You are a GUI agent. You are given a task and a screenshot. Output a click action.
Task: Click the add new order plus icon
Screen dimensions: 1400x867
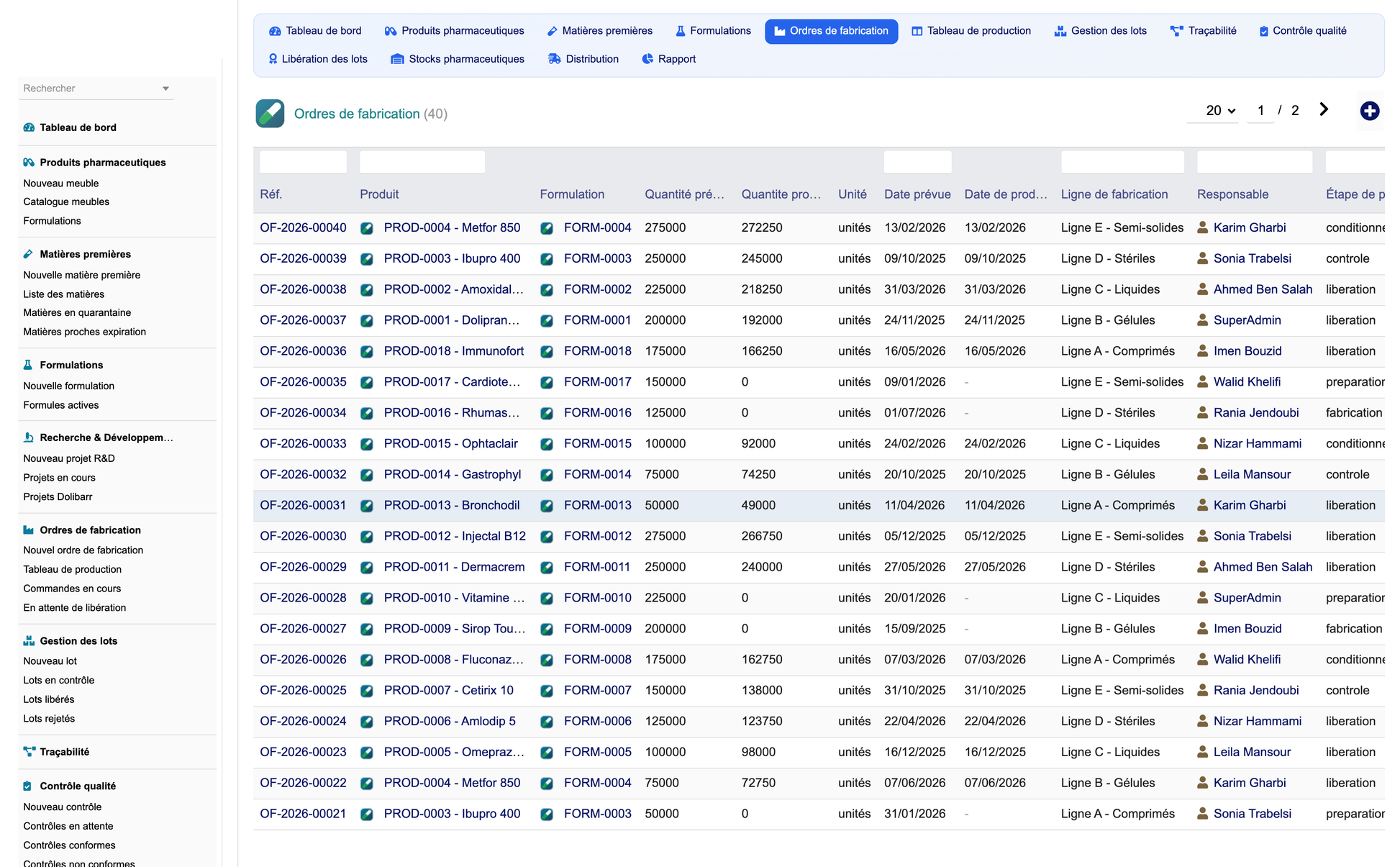pos(1369,111)
